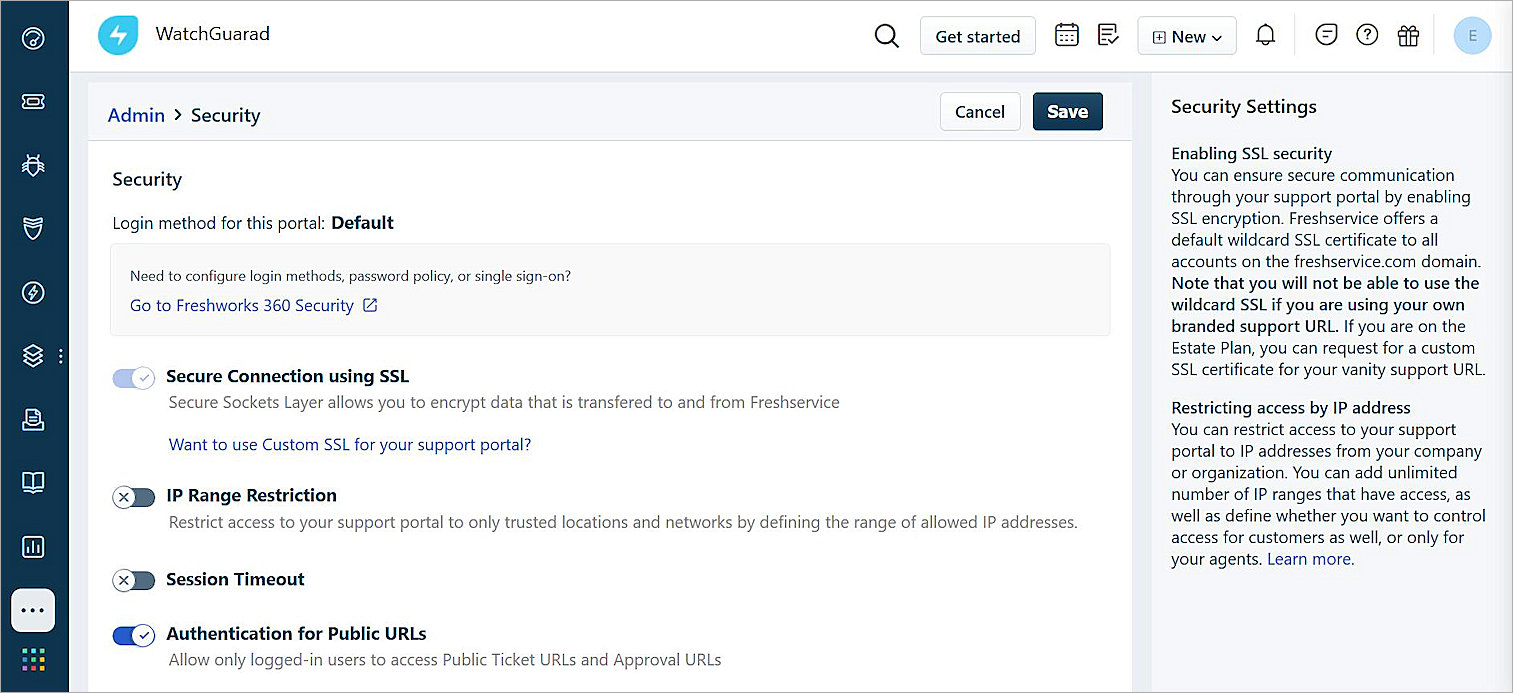Viewport: 1513px width, 693px height.
Task: Open the help menu question mark
Action: coord(1367,34)
